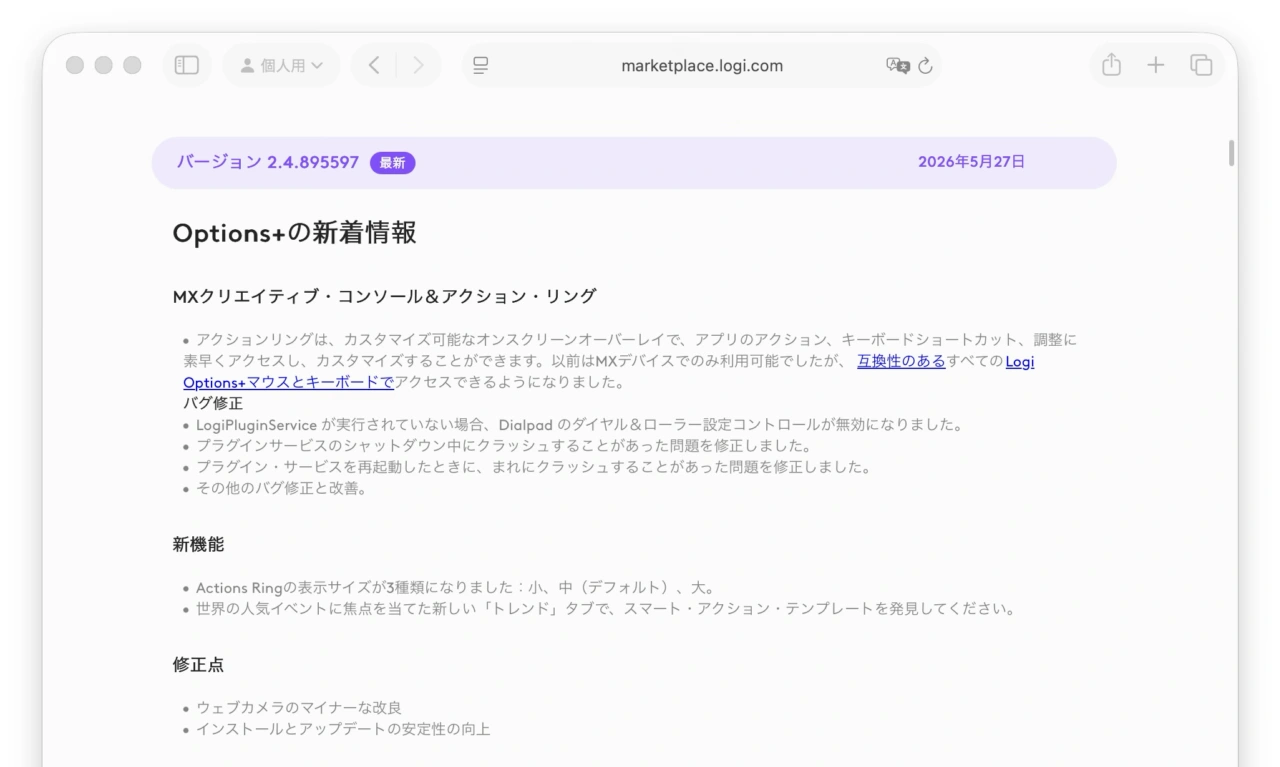Toggle the Safari sidebar

click(187, 65)
